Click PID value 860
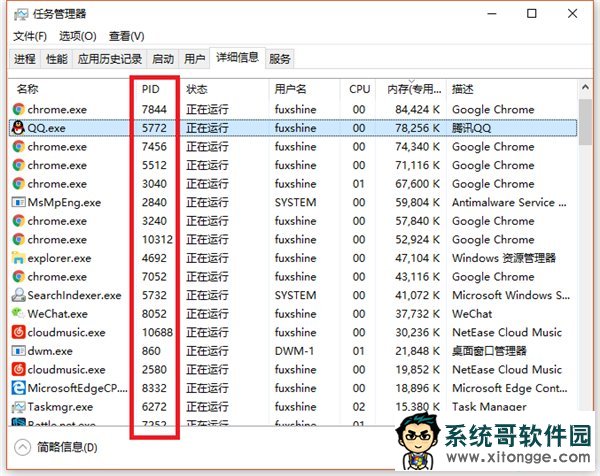Screen dimensions: 600x476 click(x=151, y=351)
